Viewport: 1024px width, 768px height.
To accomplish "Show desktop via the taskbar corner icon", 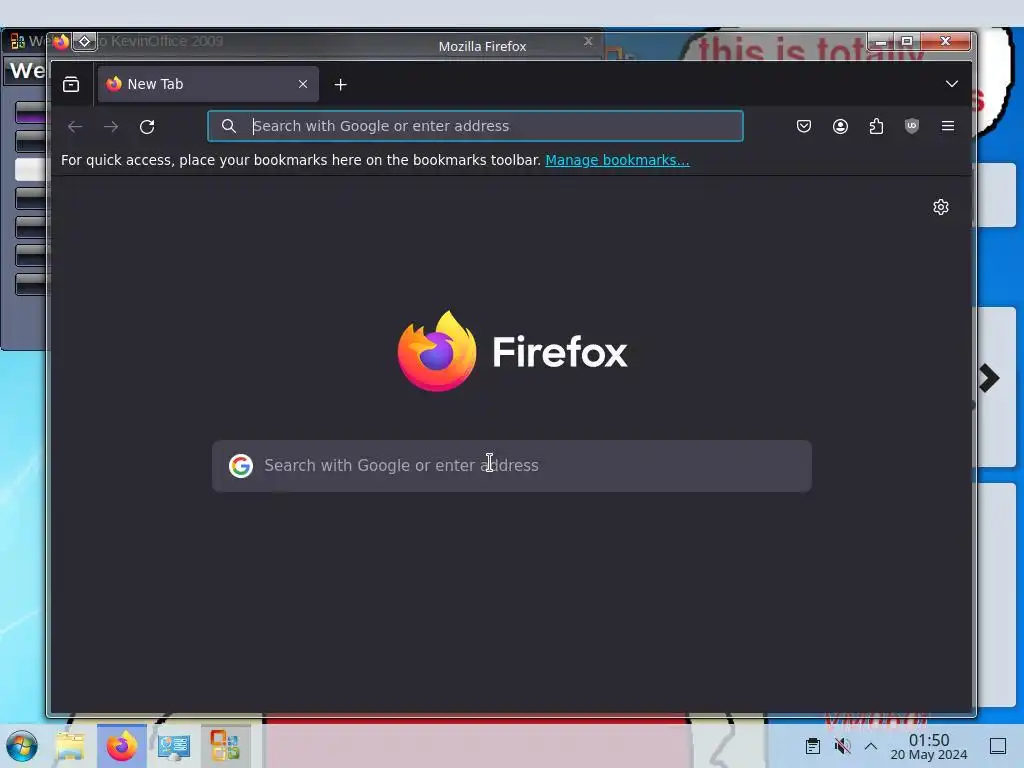I will tap(998, 746).
